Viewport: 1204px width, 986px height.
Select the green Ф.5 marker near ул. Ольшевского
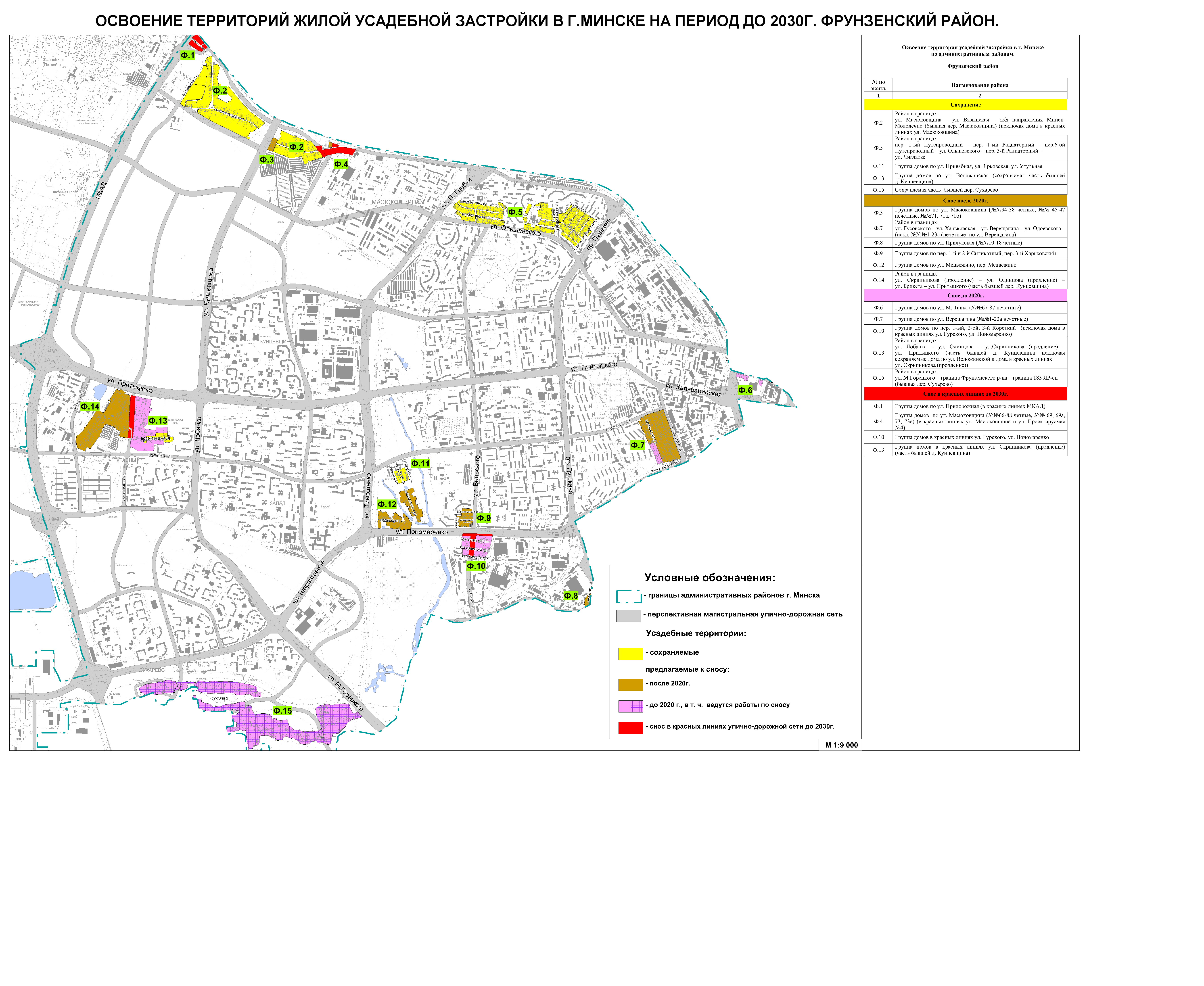pyautogui.click(x=515, y=212)
